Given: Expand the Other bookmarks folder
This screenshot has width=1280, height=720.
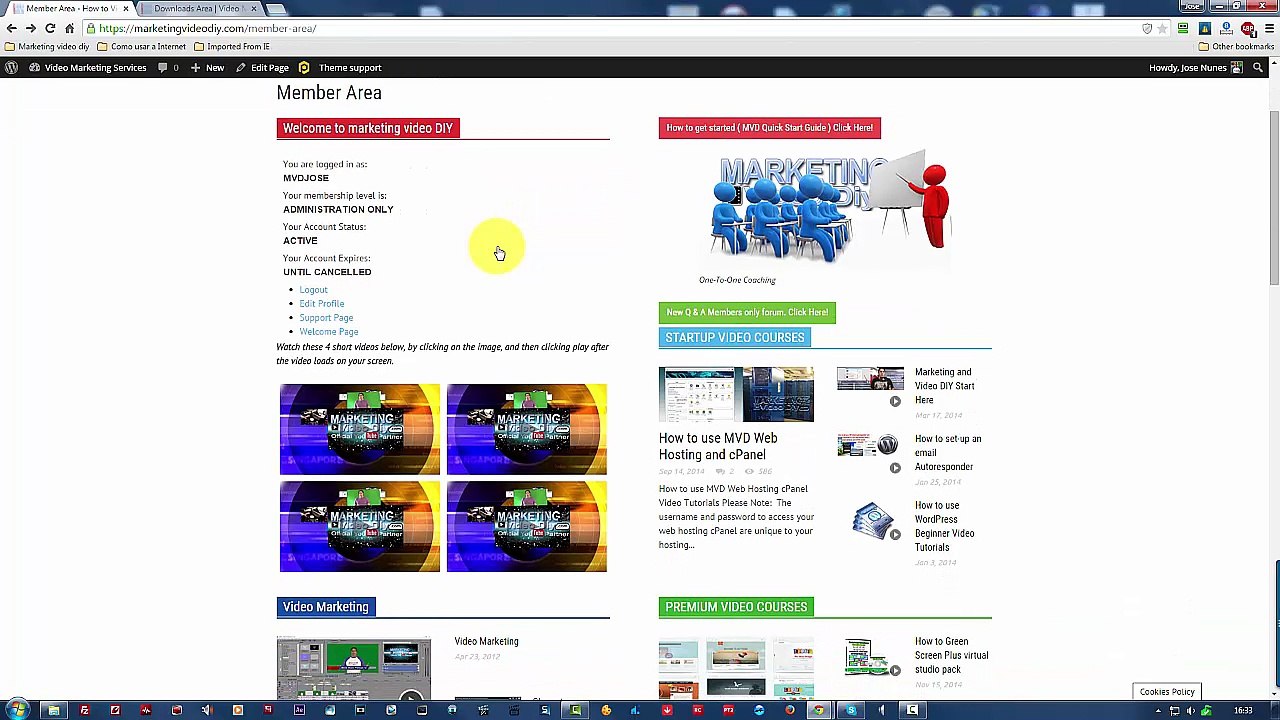Looking at the screenshot, I should [1236, 47].
